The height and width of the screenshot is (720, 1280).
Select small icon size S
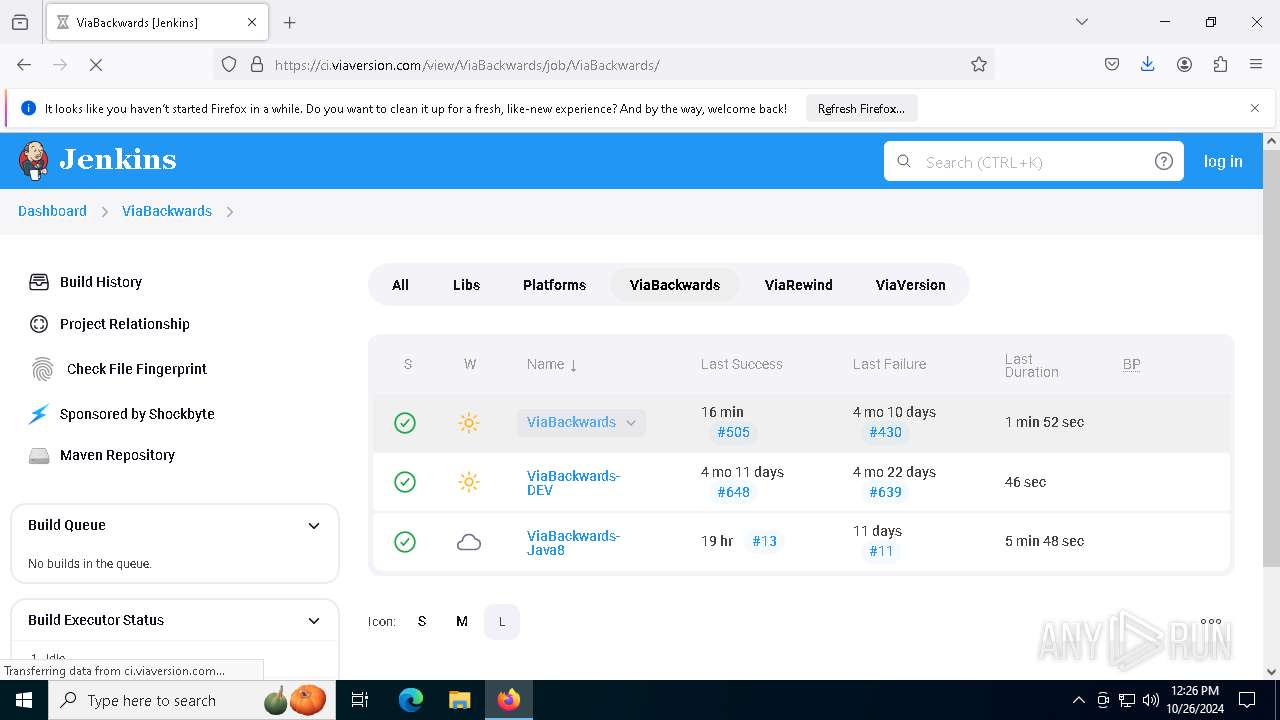click(x=422, y=621)
